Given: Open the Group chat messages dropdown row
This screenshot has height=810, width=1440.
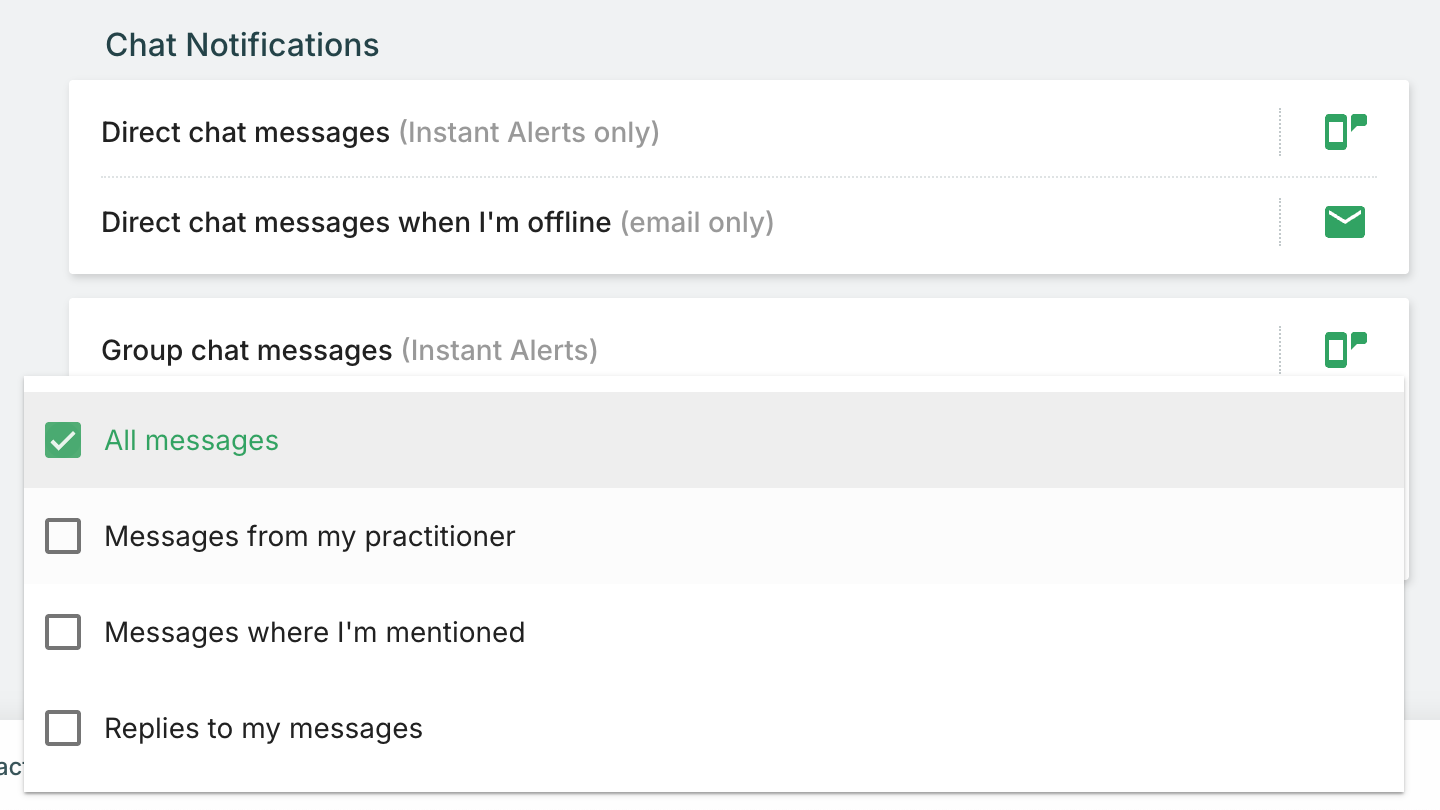Looking at the screenshot, I should click(x=247, y=350).
